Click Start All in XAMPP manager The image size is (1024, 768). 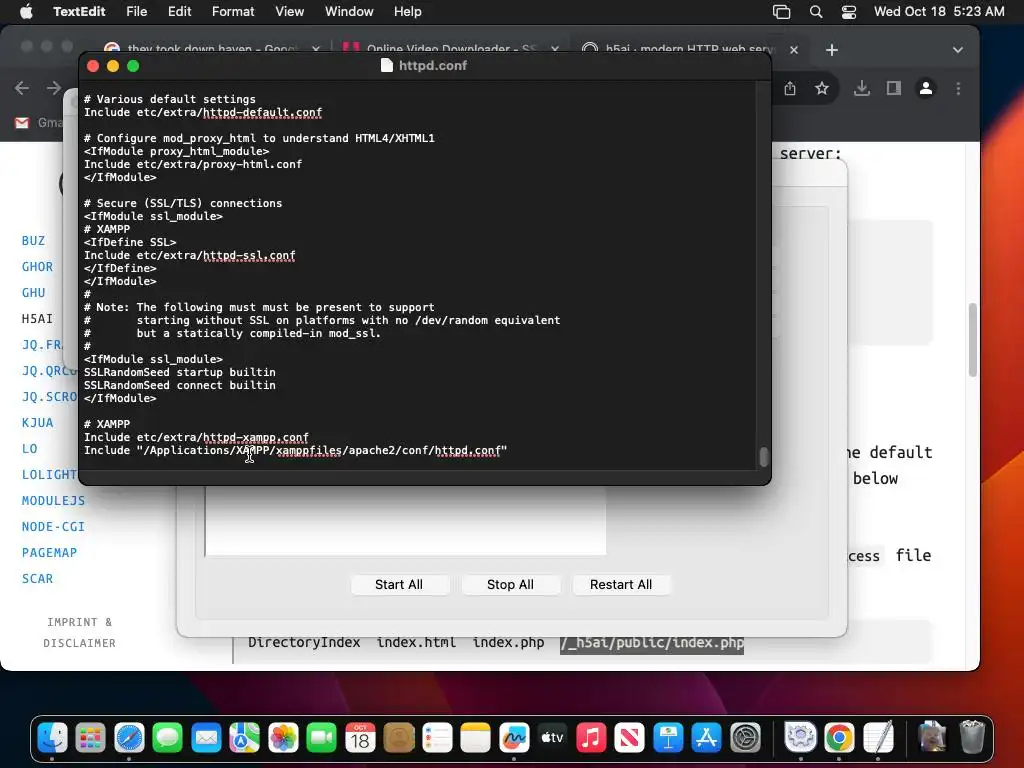(399, 584)
